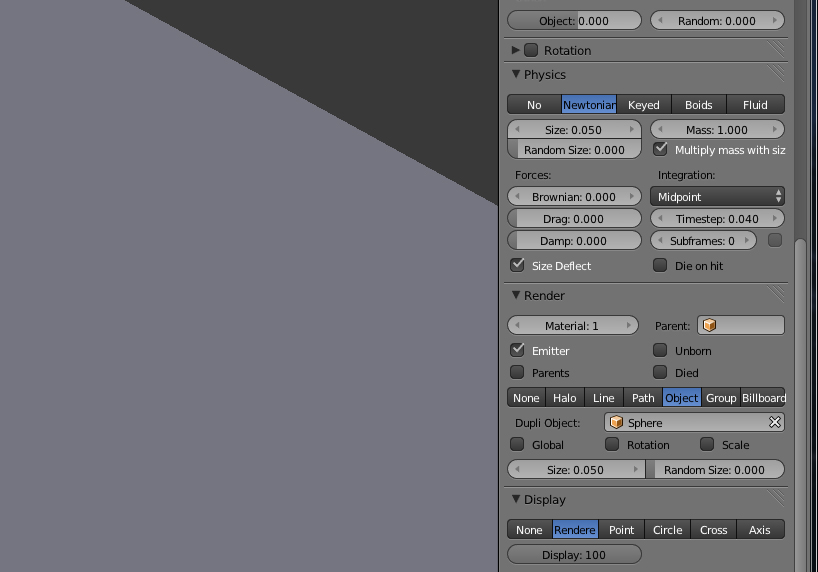
Task: Set render type to Object
Action: coord(682,398)
